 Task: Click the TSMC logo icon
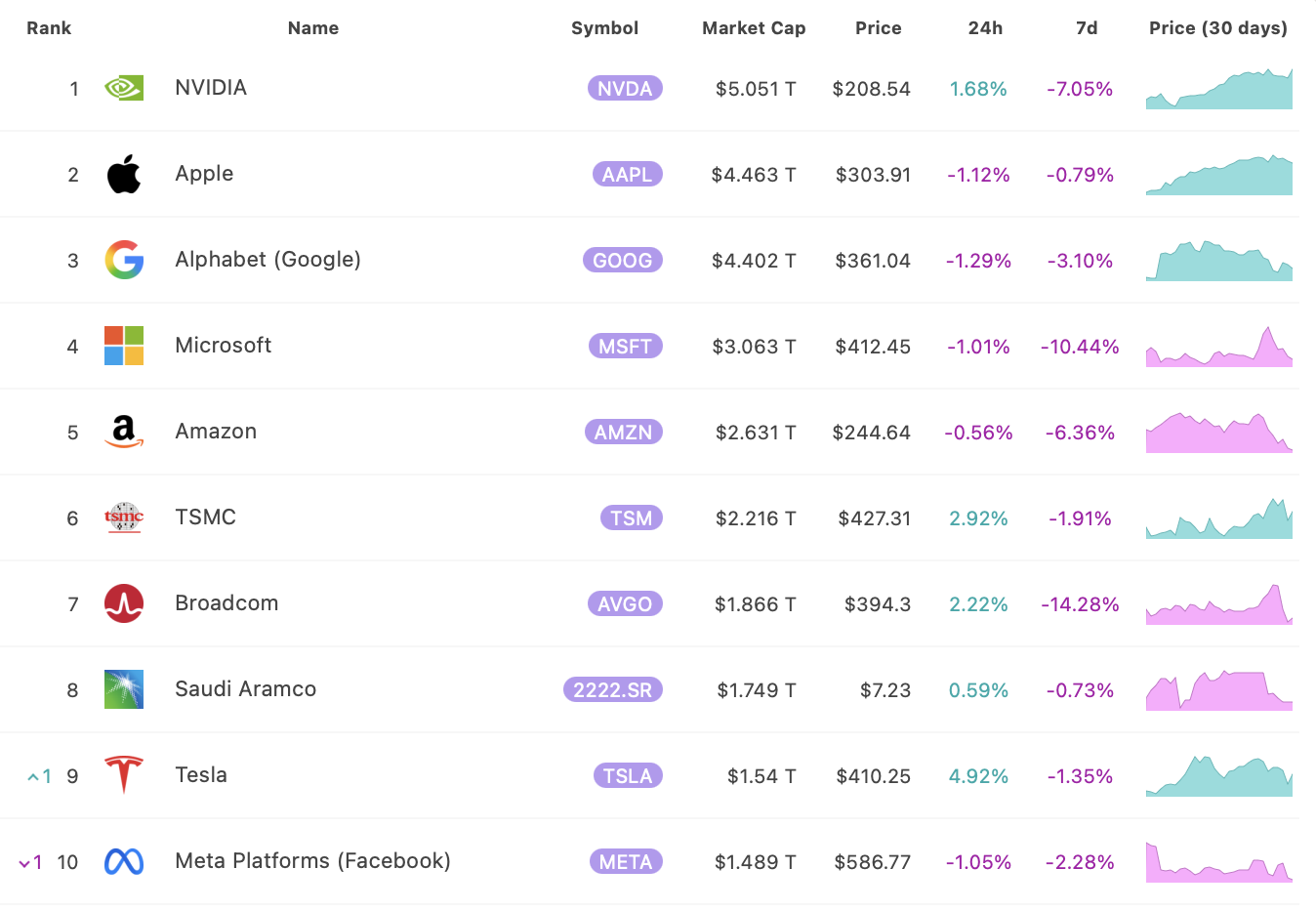pos(124,517)
